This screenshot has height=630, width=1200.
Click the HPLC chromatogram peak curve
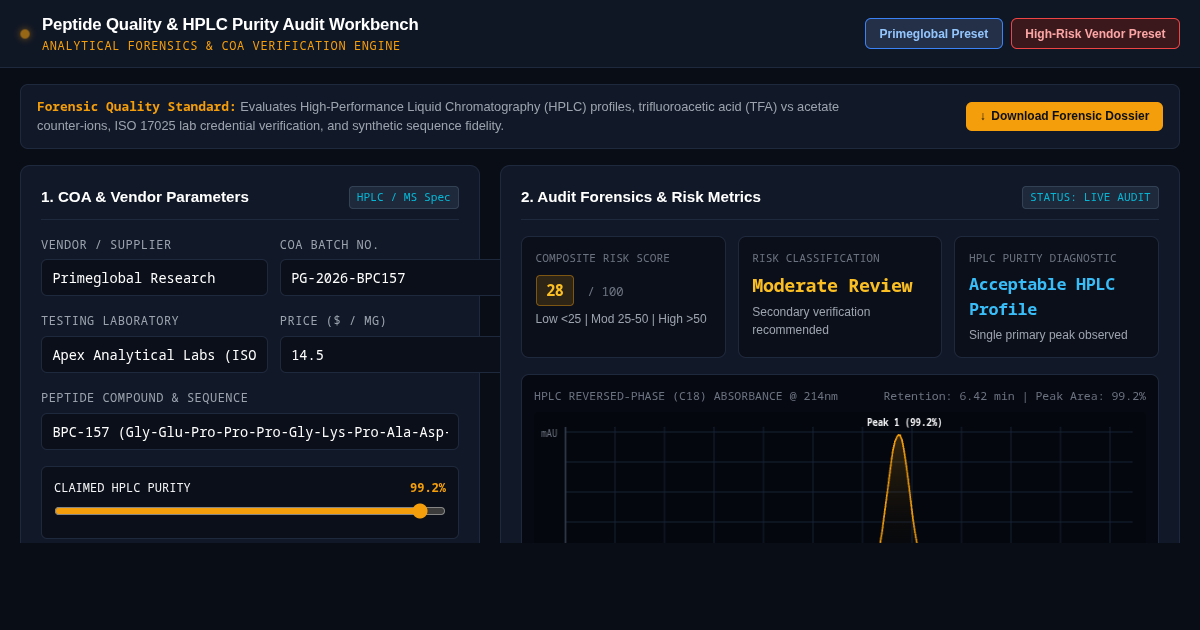pyautogui.click(x=898, y=490)
